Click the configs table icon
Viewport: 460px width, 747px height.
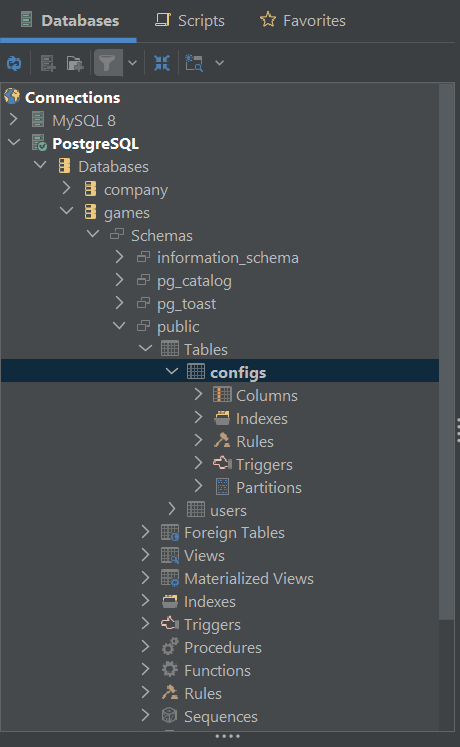(x=196, y=372)
